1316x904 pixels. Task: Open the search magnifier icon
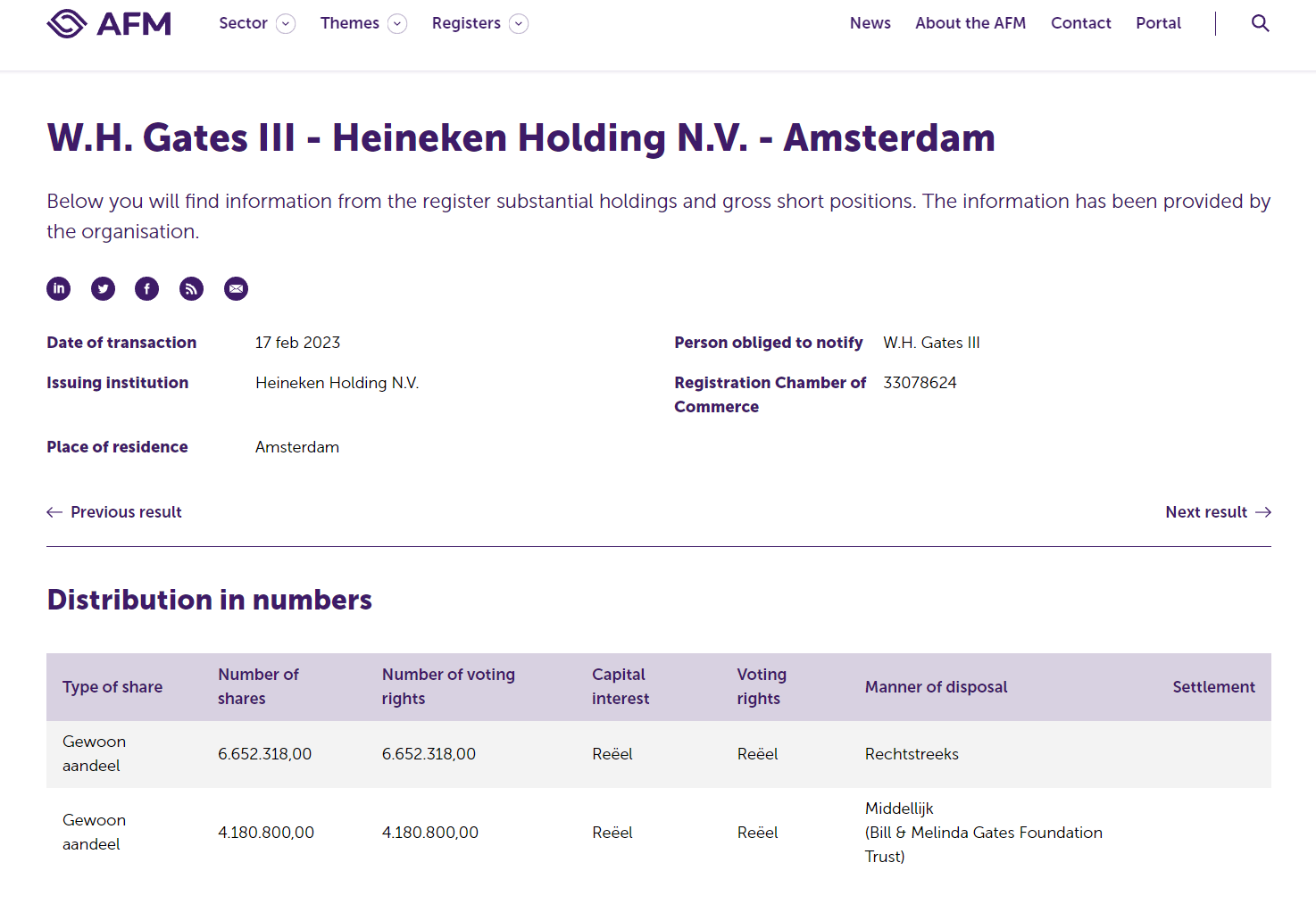click(x=1260, y=23)
